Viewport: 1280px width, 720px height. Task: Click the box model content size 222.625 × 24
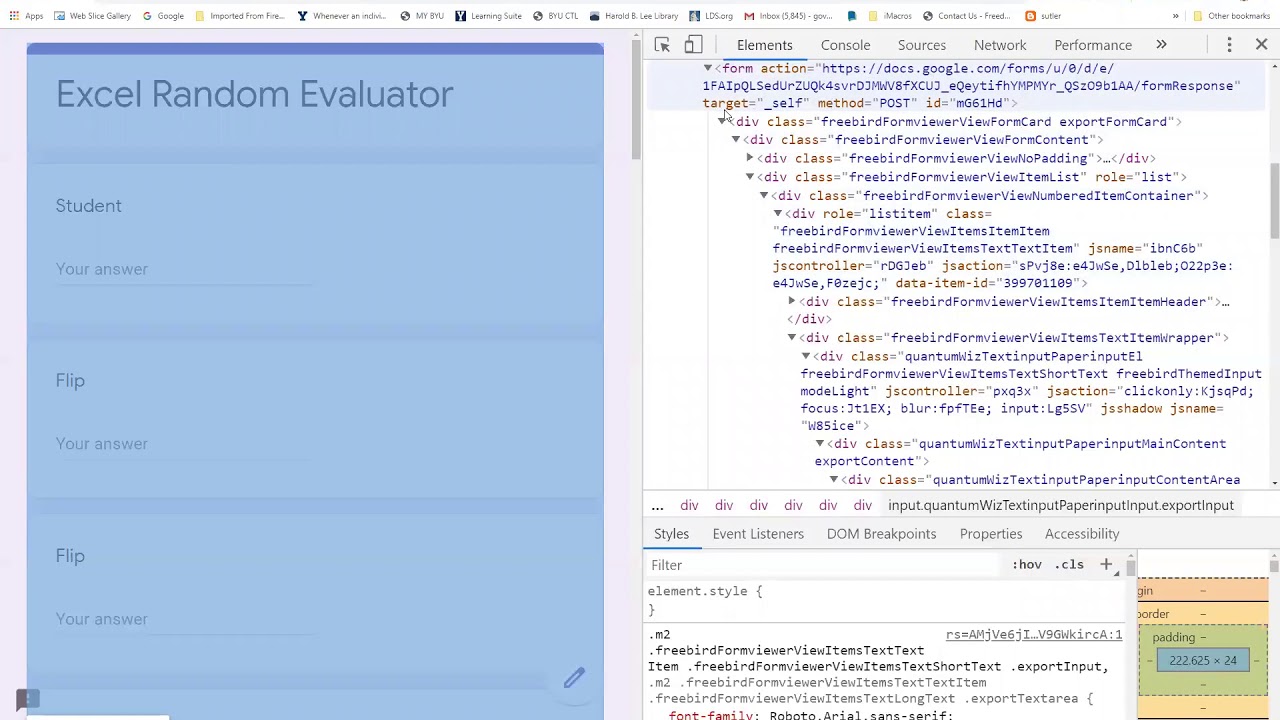click(x=1203, y=660)
